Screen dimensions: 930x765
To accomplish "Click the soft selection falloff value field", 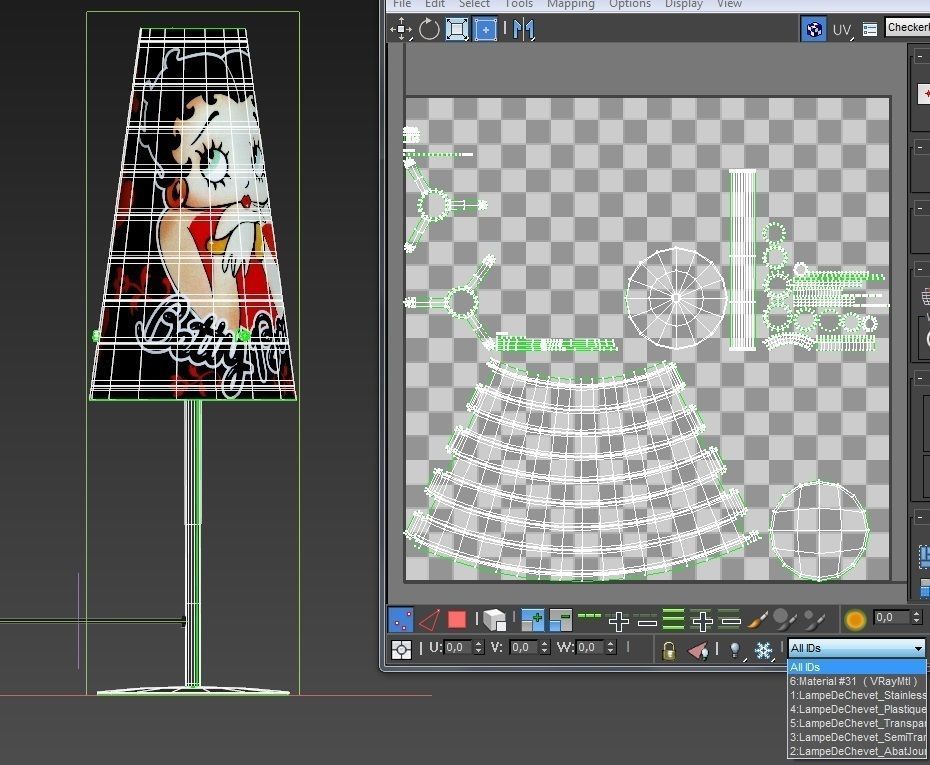I will tap(891, 617).
